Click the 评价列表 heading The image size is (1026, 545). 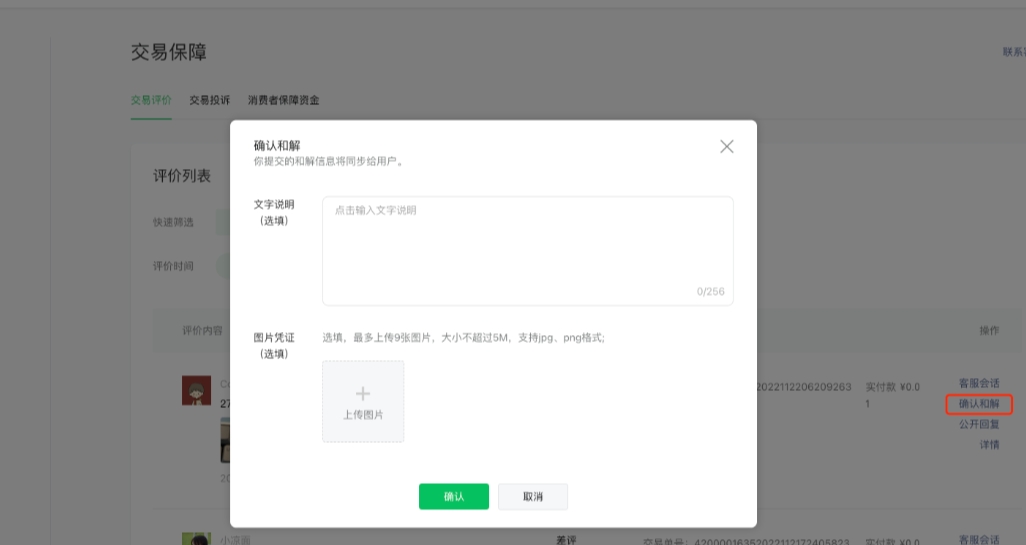182,176
